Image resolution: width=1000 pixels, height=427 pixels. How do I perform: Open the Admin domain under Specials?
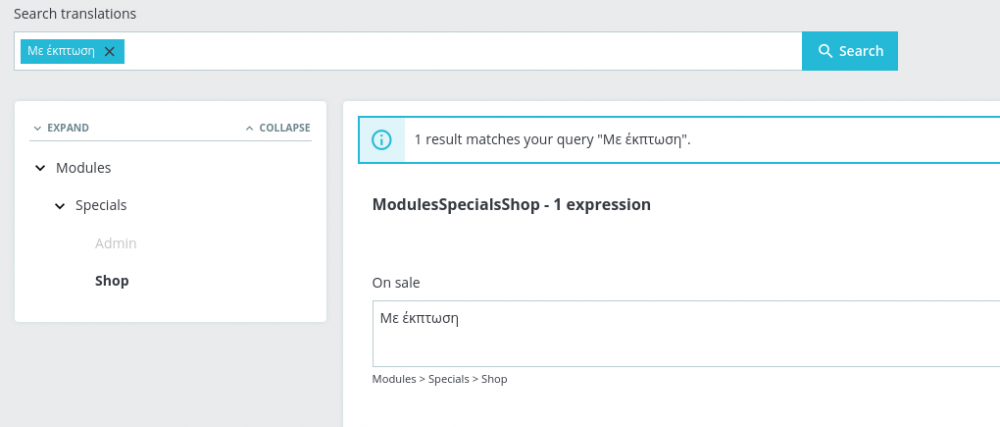tap(116, 243)
